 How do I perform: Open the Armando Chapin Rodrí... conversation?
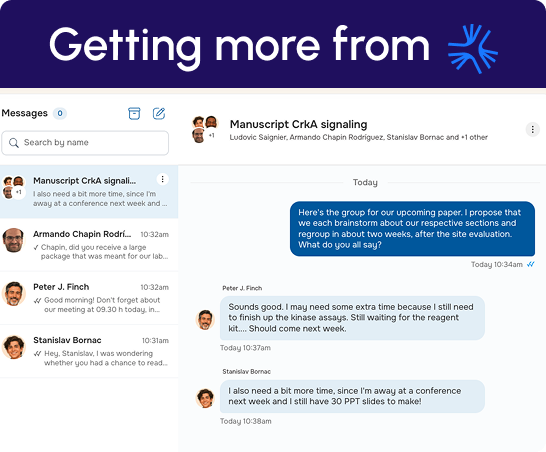(x=89, y=245)
